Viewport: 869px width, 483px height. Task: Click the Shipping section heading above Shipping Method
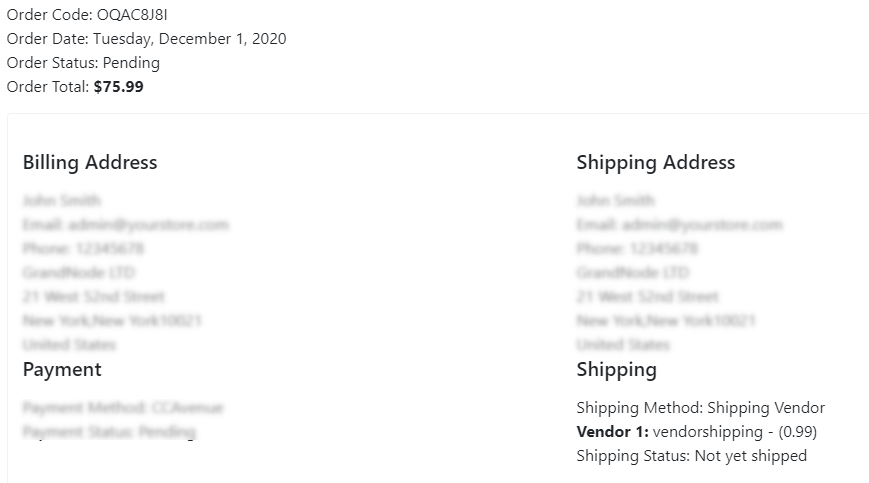[x=616, y=369]
